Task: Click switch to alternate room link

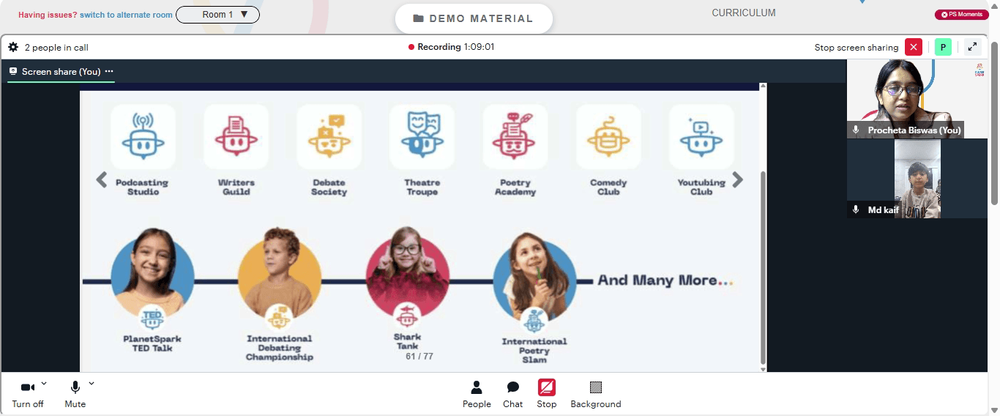Action: click(126, 15)
